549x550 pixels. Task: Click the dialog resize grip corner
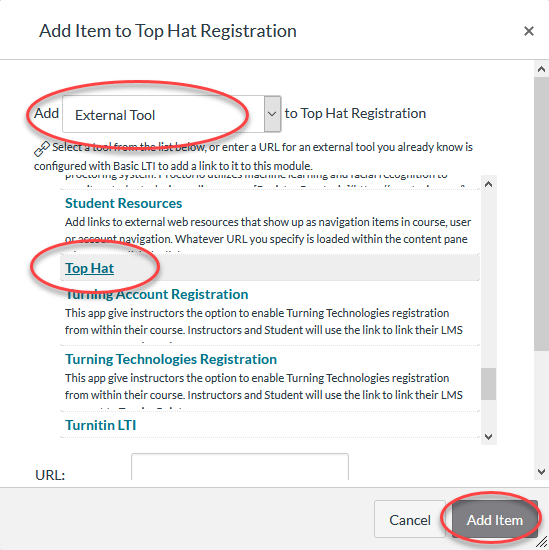click(x=543, y=542)
